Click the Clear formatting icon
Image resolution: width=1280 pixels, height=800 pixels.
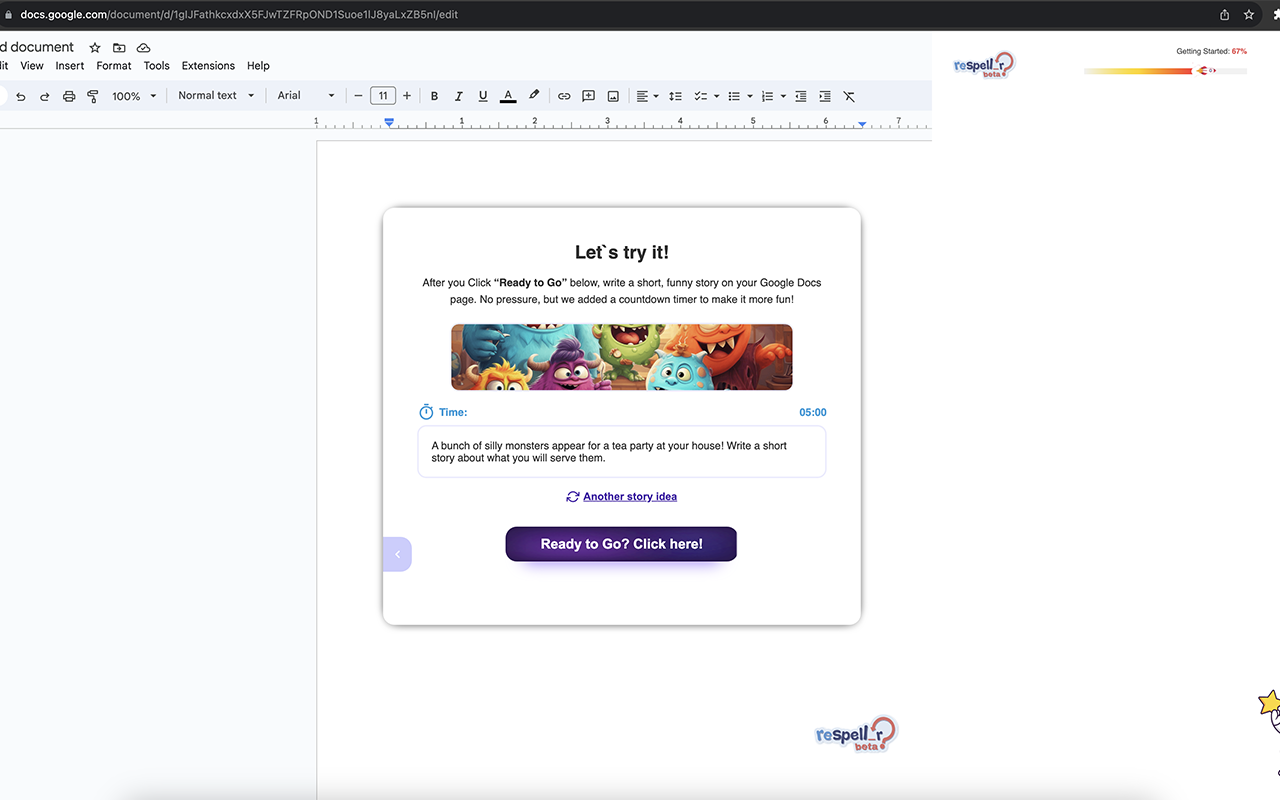tap(848, 95)
